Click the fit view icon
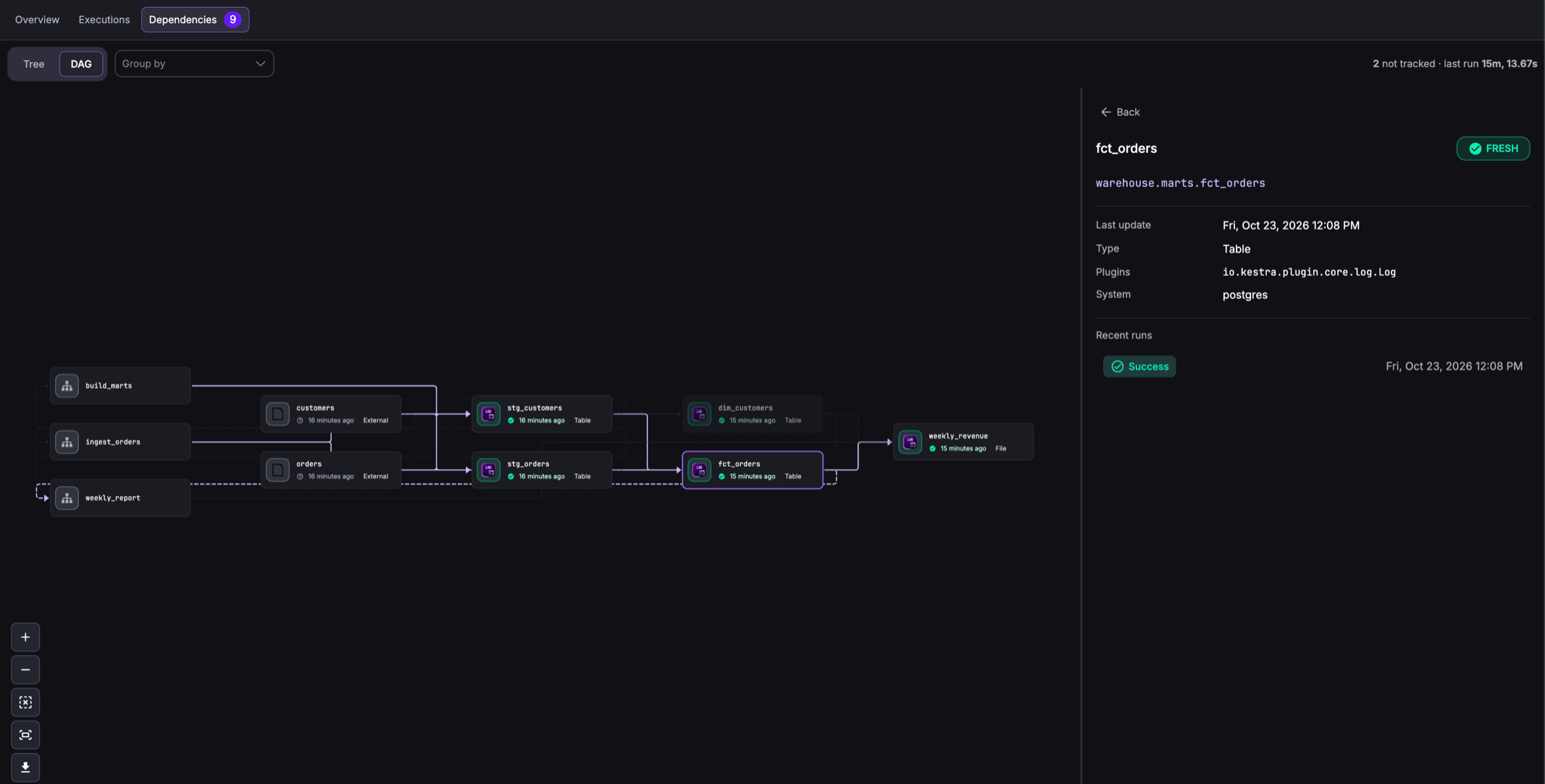The image size is (1545, 784). [25, 735]
